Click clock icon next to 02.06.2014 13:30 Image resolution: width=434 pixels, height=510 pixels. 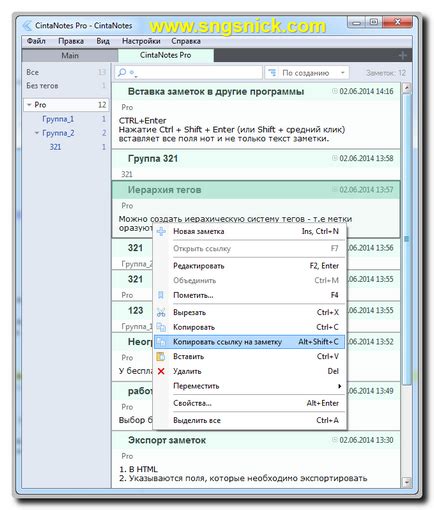335,440
